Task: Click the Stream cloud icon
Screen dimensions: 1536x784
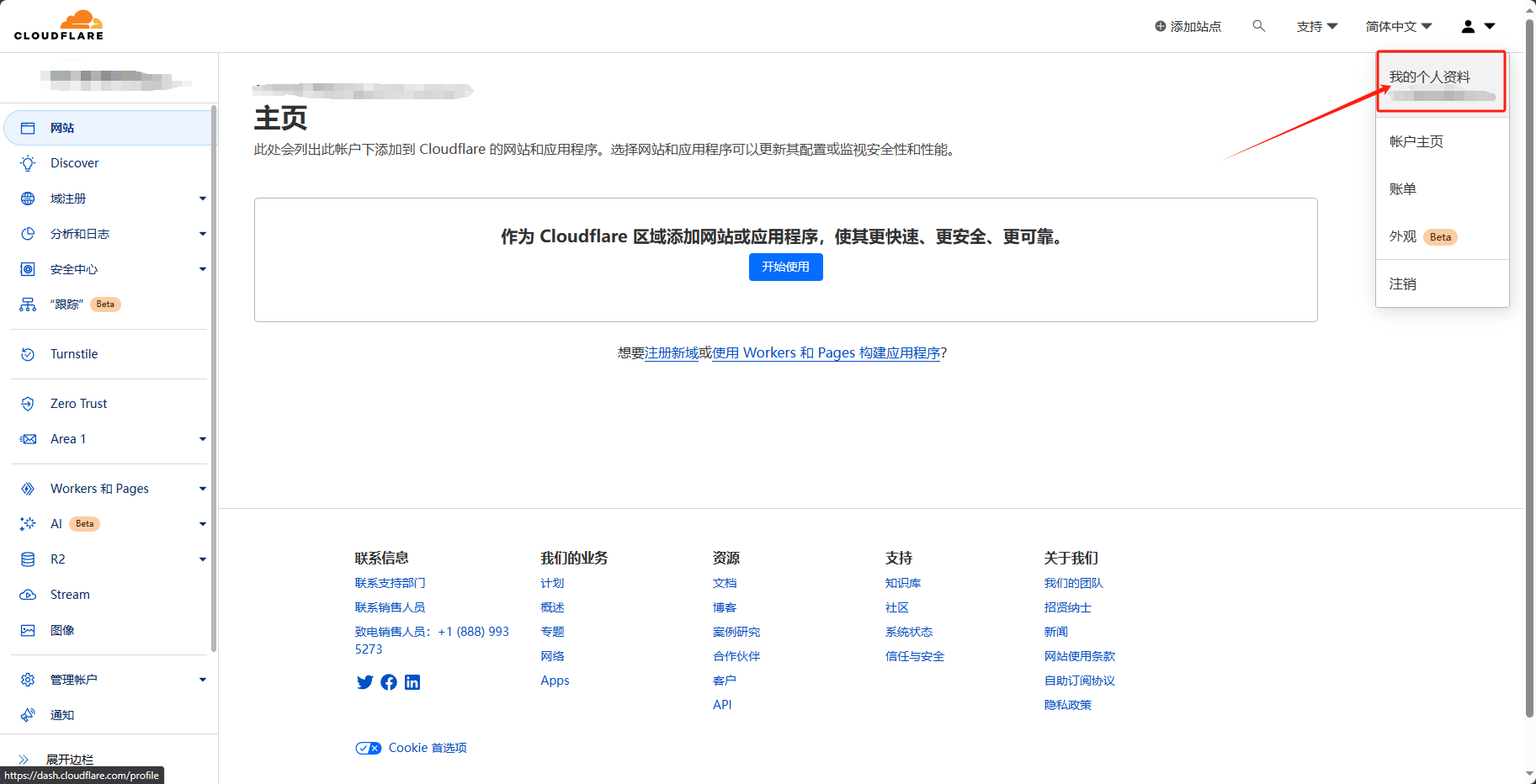Action: 28,595
